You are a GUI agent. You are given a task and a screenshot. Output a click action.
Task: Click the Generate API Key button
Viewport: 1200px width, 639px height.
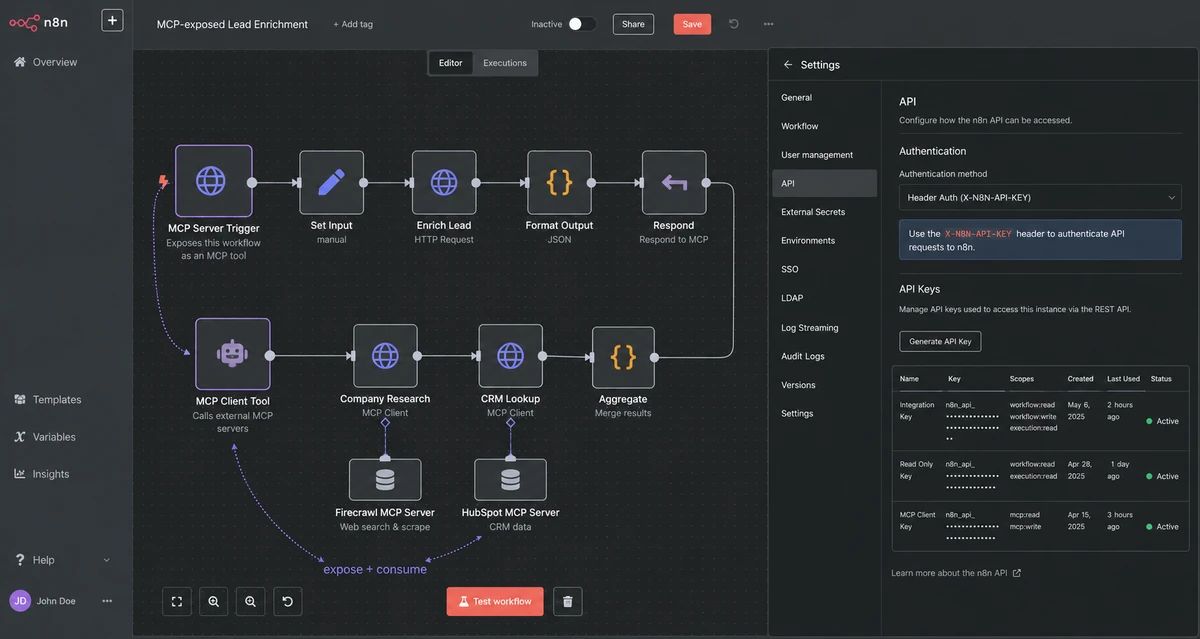[940, 341]
